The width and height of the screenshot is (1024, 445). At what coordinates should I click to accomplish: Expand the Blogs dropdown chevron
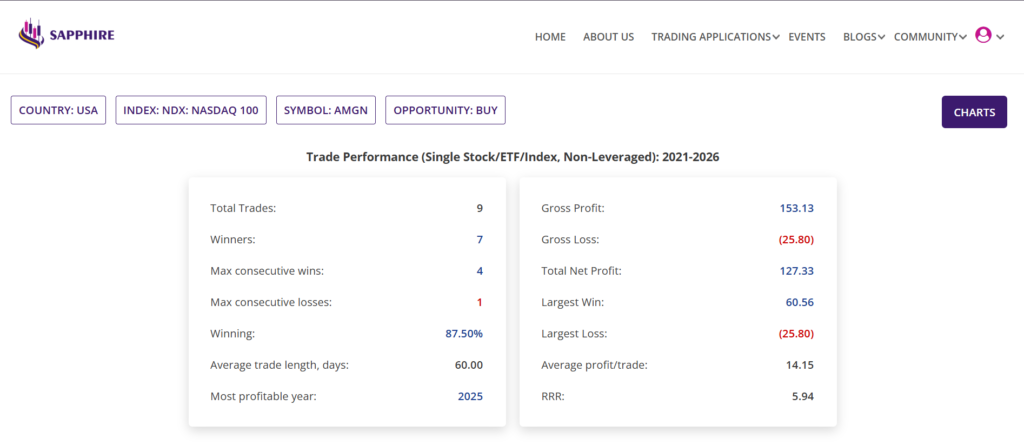click(881, 37)
